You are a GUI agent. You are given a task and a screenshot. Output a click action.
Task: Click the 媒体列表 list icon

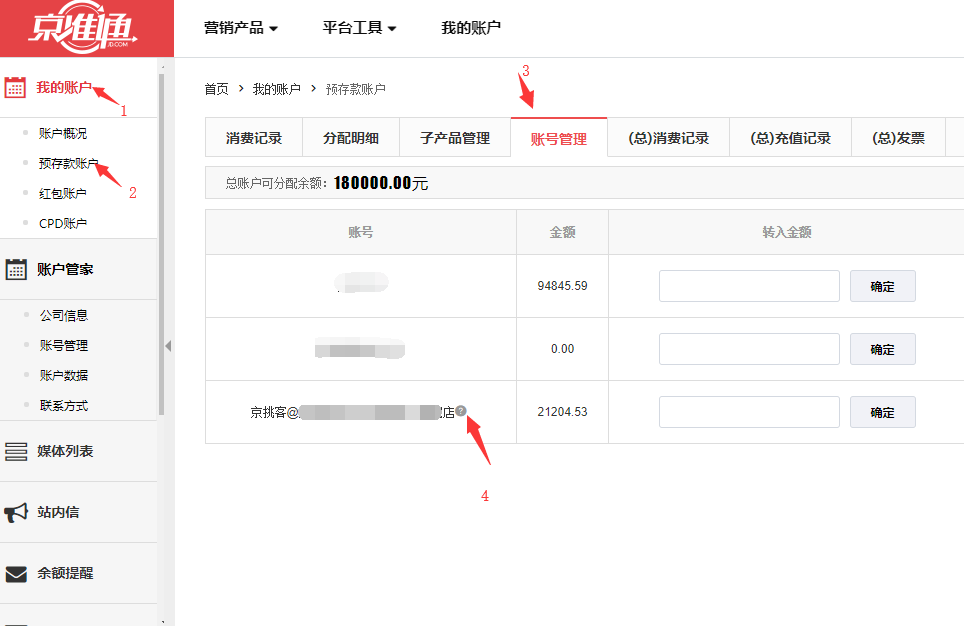[16, 451]
